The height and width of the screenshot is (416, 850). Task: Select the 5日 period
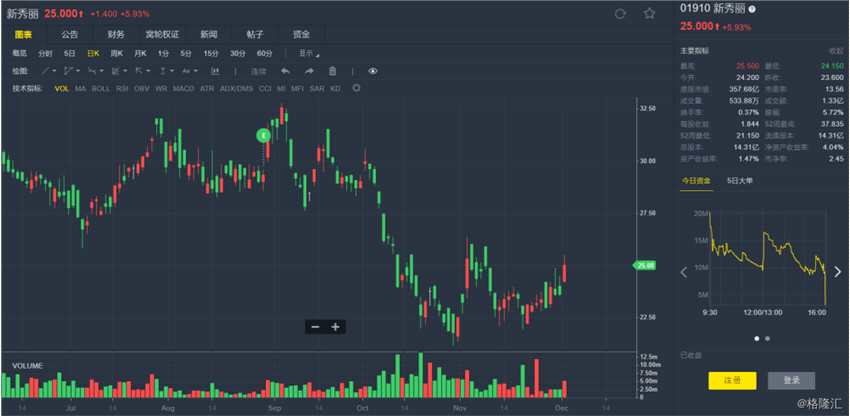click(69, 53)
